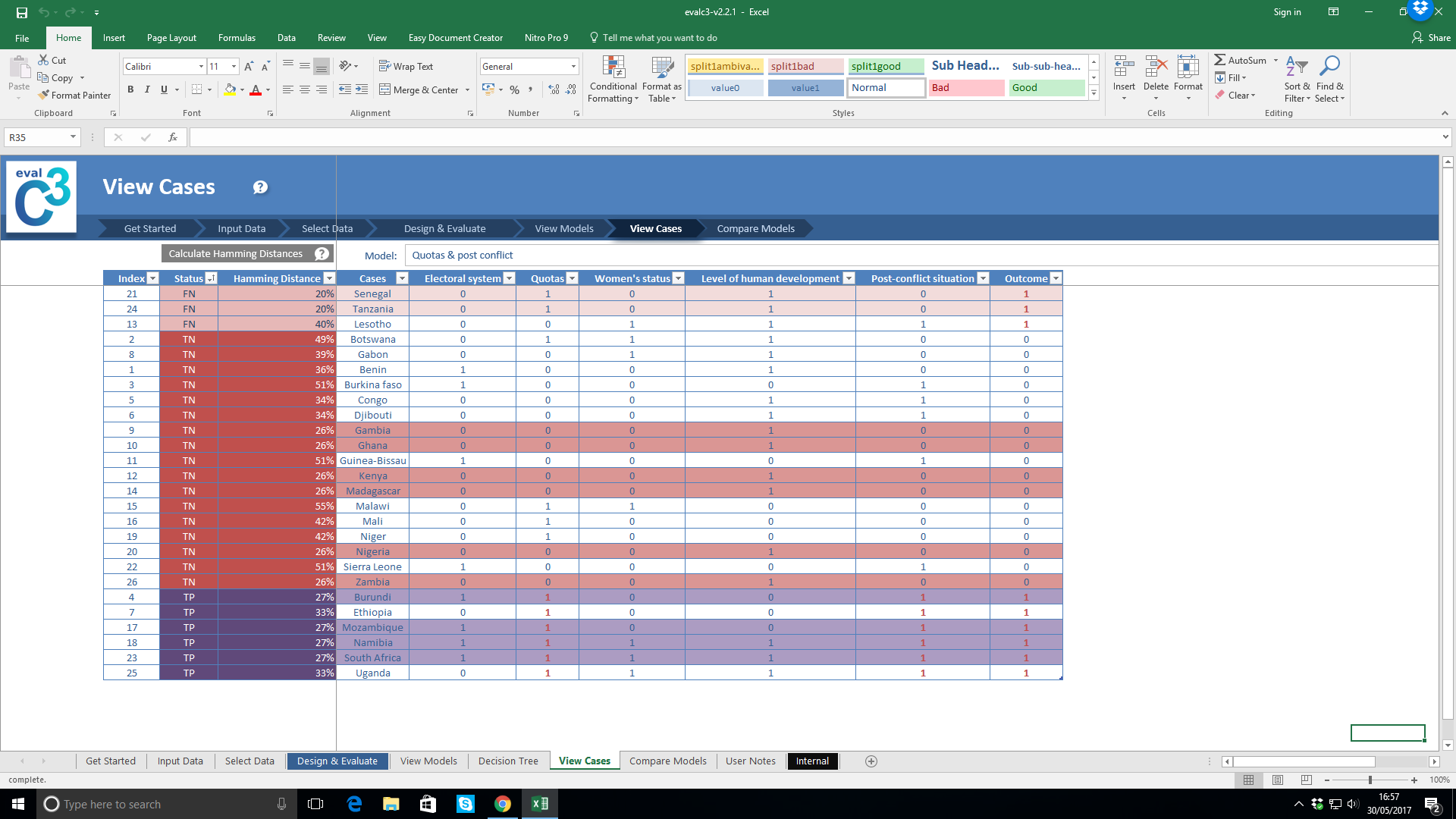1456x819 pixels.
Task: Toggle italic formatting
Action: click(x=147, y=89)
